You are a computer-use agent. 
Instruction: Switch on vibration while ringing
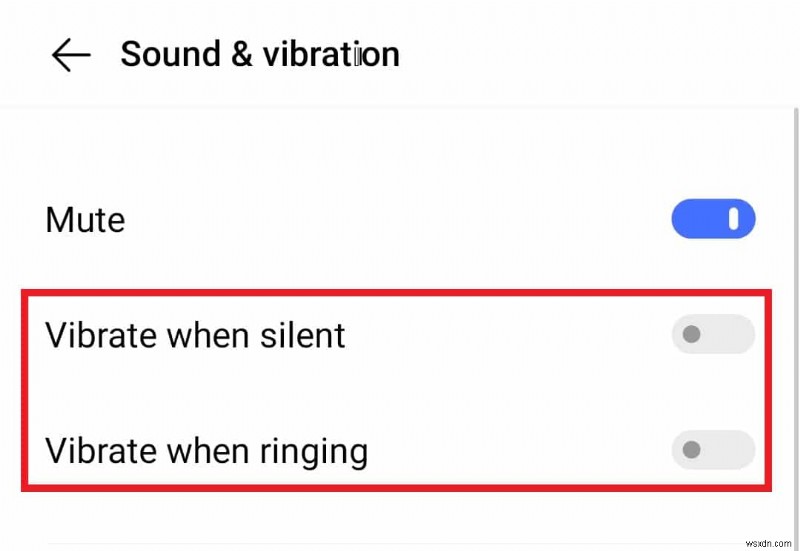tap(713, 450)
